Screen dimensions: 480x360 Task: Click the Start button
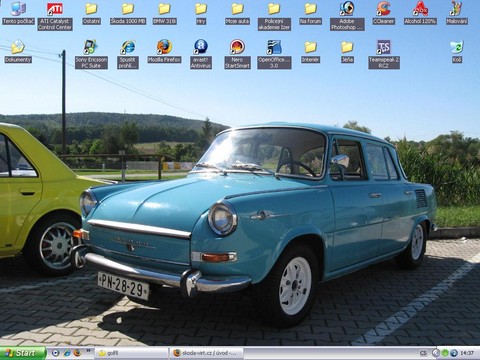coord(23,353)
